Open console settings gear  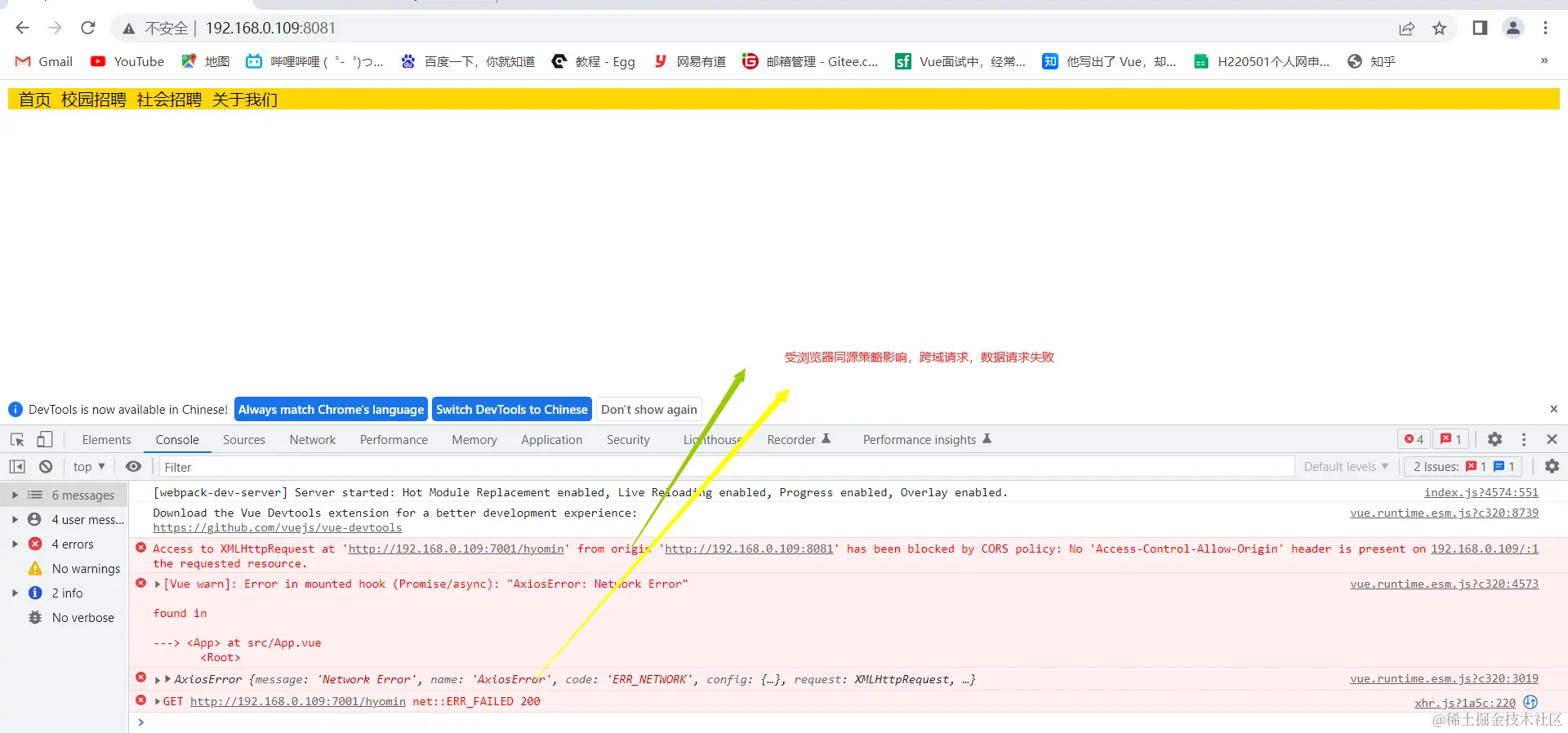pos(1552,466)
